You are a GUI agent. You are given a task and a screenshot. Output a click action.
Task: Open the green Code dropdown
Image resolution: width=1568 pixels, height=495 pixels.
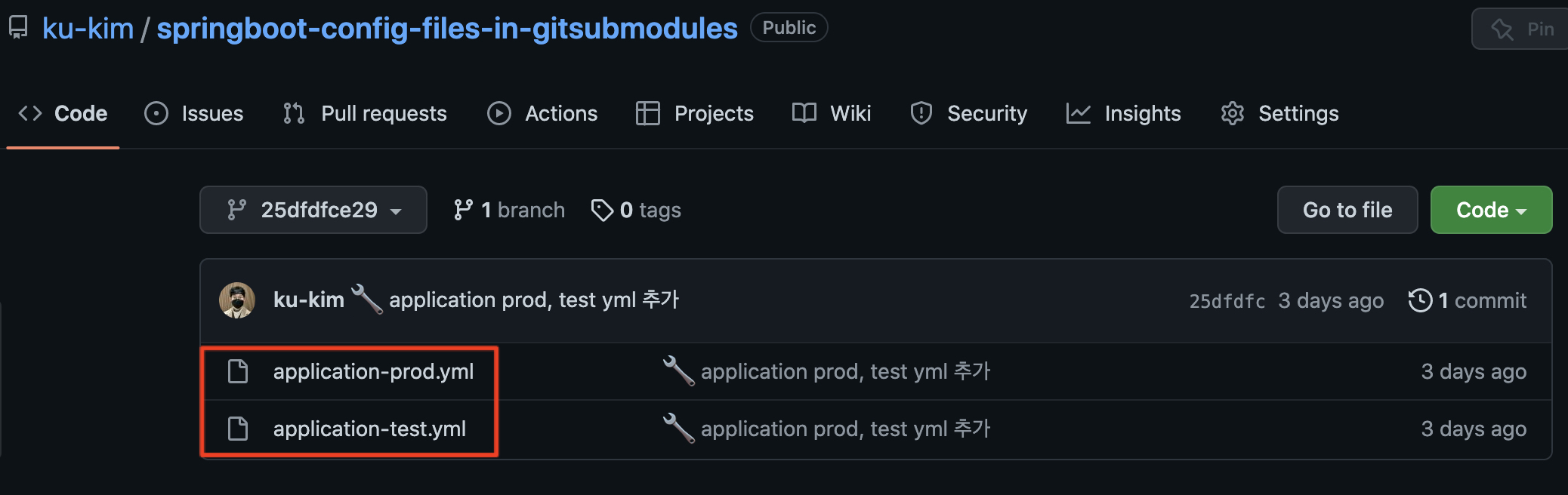coord(1491,210)
